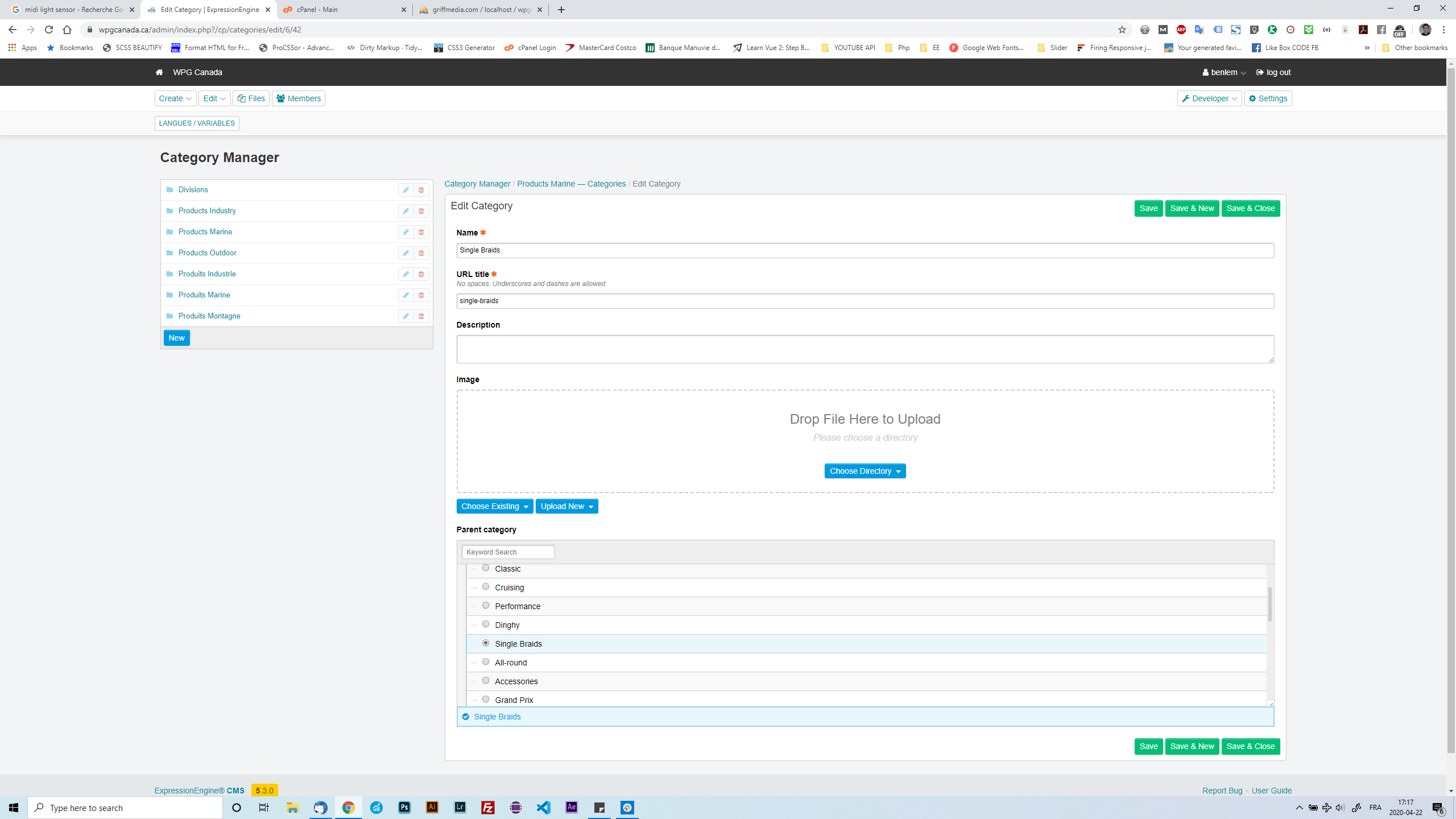Open the LANGUES / VARIABLES menu item
Image resolution: width=1456 pixels, height=819 pixels.
tap(197, 123)
